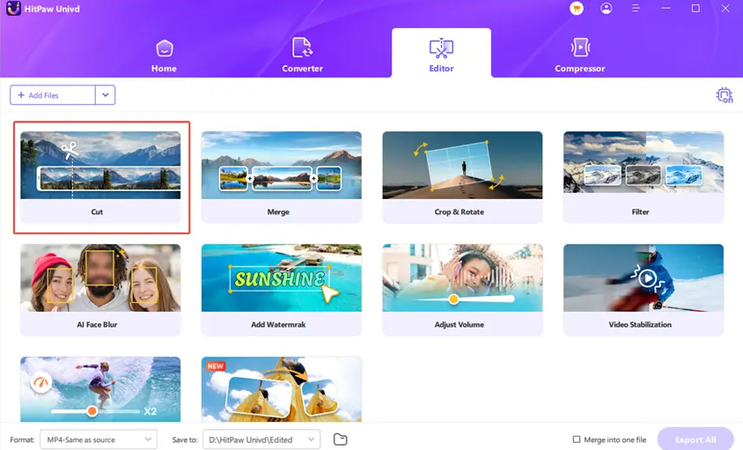The width and height of the screenshot is (743, 450).
Task: Click the HitPaw Univd logo icon
Action: [x=13, y=9]
